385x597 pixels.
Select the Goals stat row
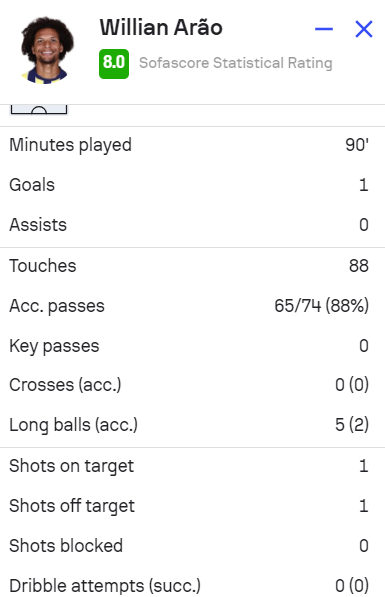(x=192, y=185)
